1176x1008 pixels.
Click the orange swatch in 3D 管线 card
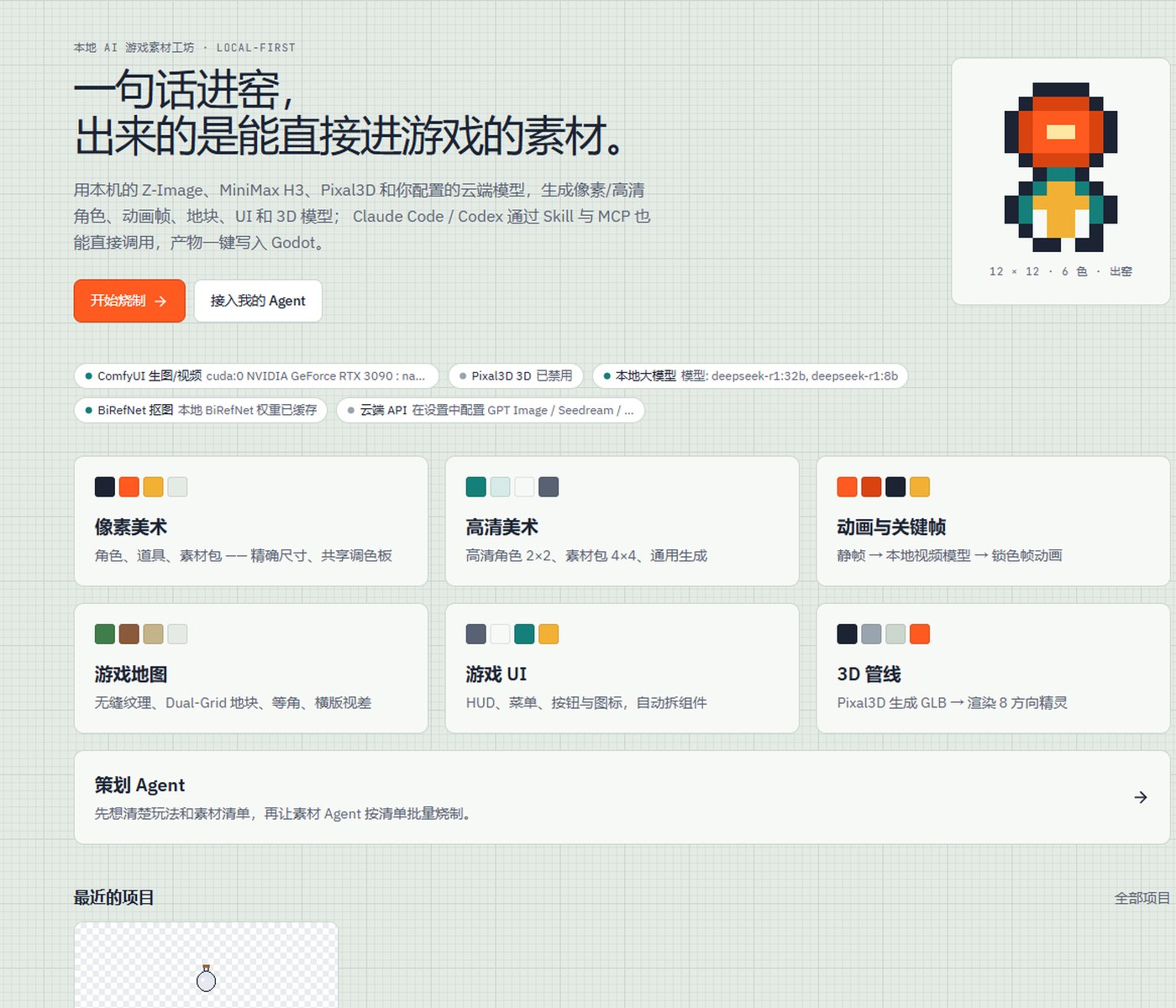click(920, 634)
